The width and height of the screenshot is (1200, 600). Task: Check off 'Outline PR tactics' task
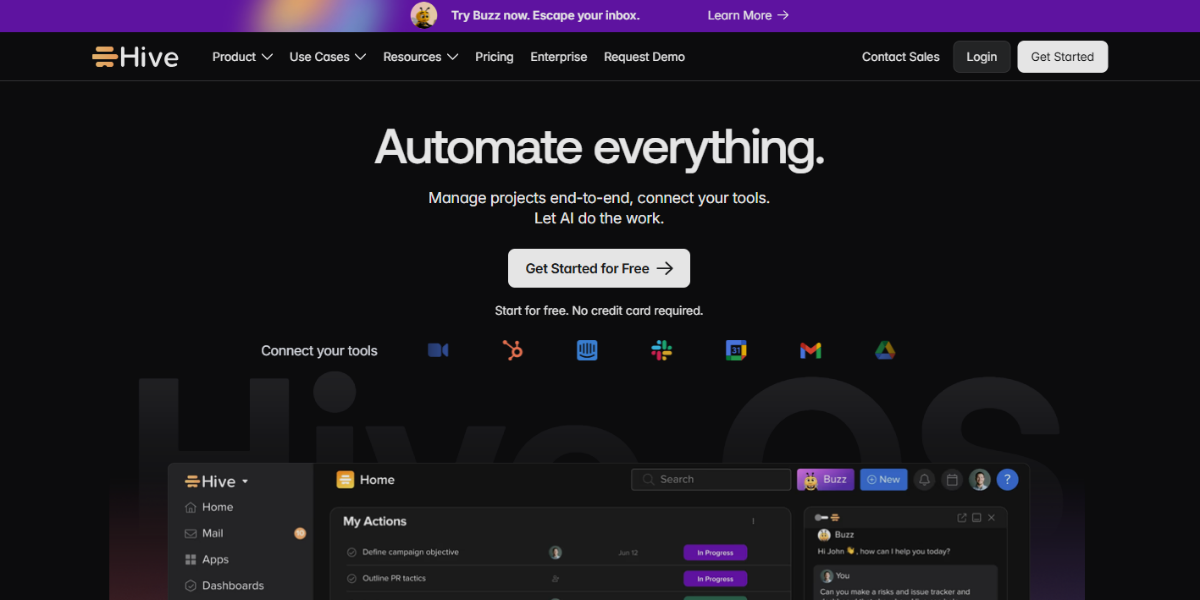352,579
